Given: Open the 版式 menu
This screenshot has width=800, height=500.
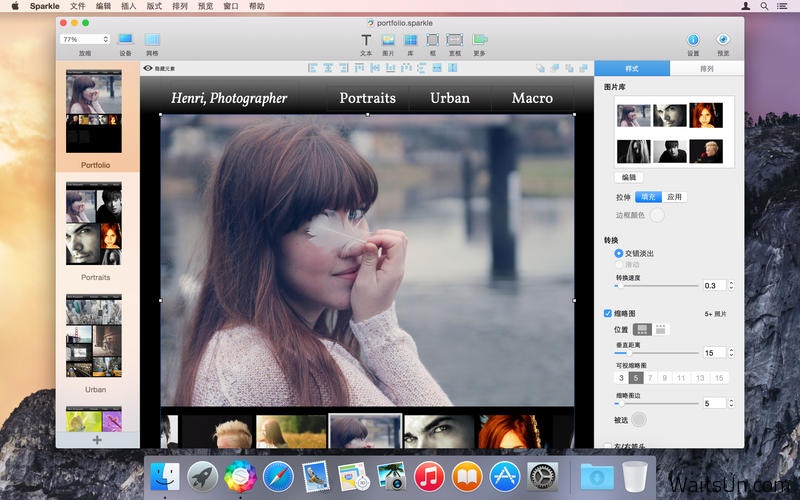Looking at the screenshot, I should point(154,6).
